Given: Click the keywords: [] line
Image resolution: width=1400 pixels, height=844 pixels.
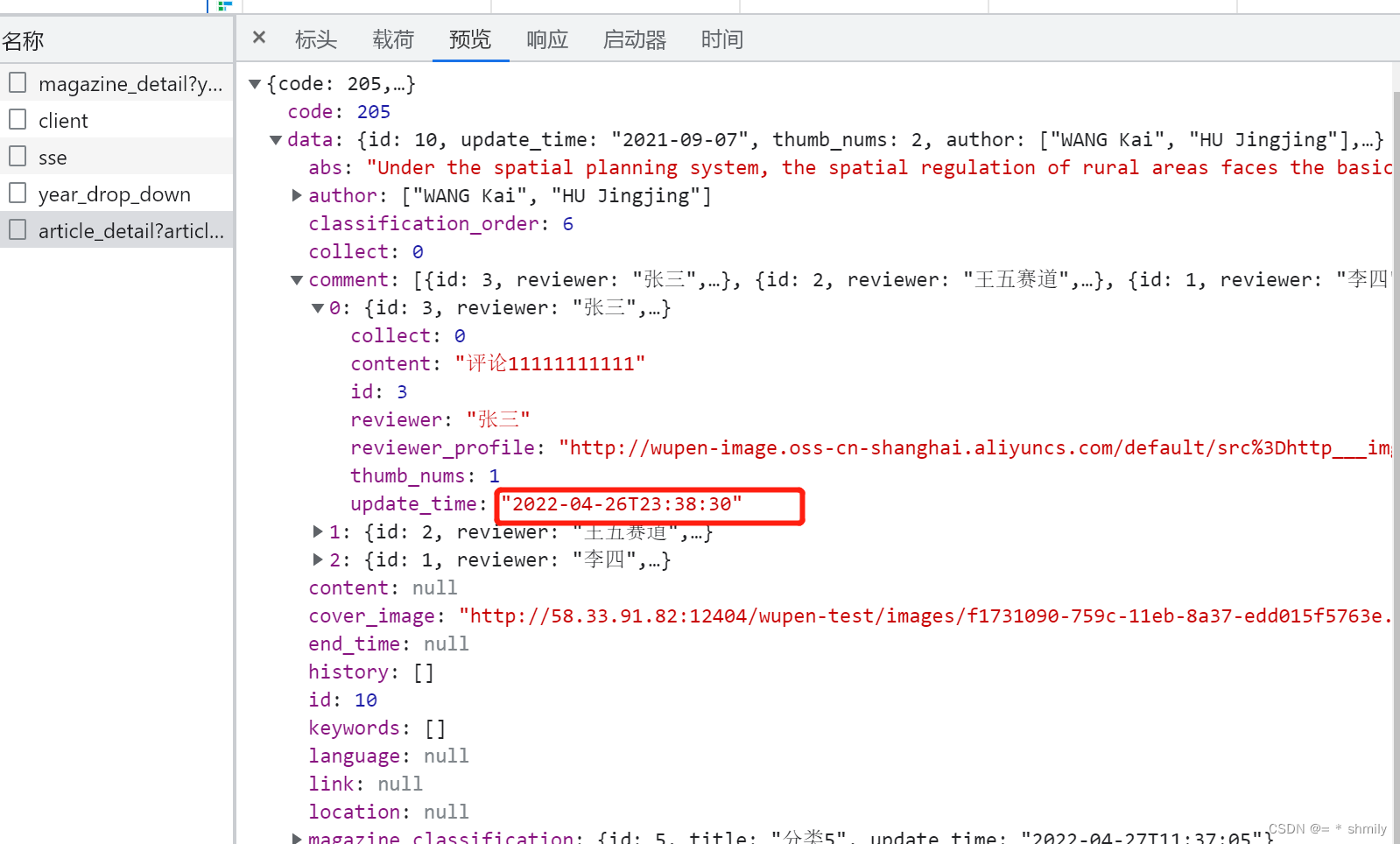Looking at the screenshot, I should pos(377,728).
